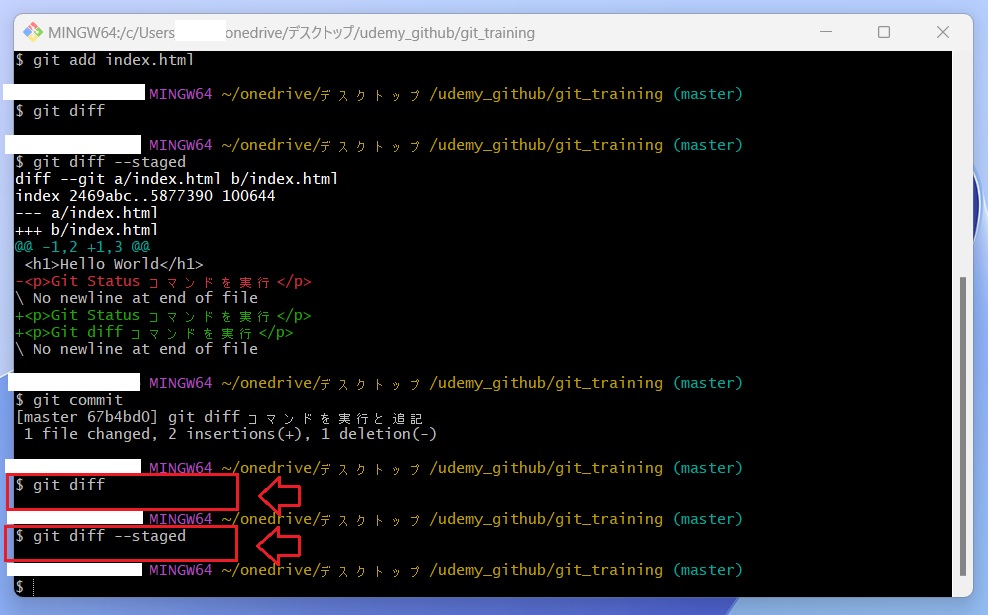Click the git add index.html command line

coord(105,60)
